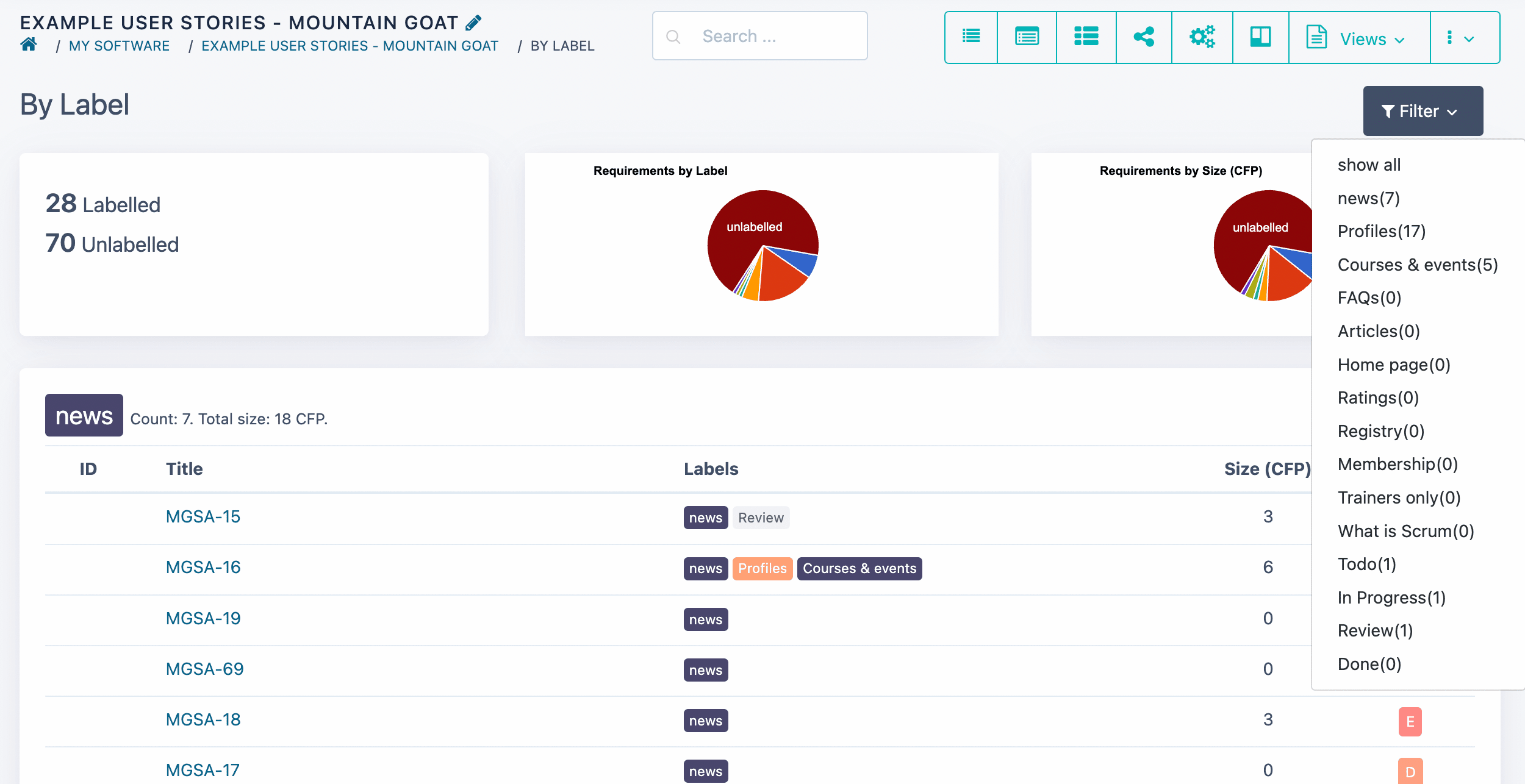Sort by the Size (CFP) column header

1268,469
